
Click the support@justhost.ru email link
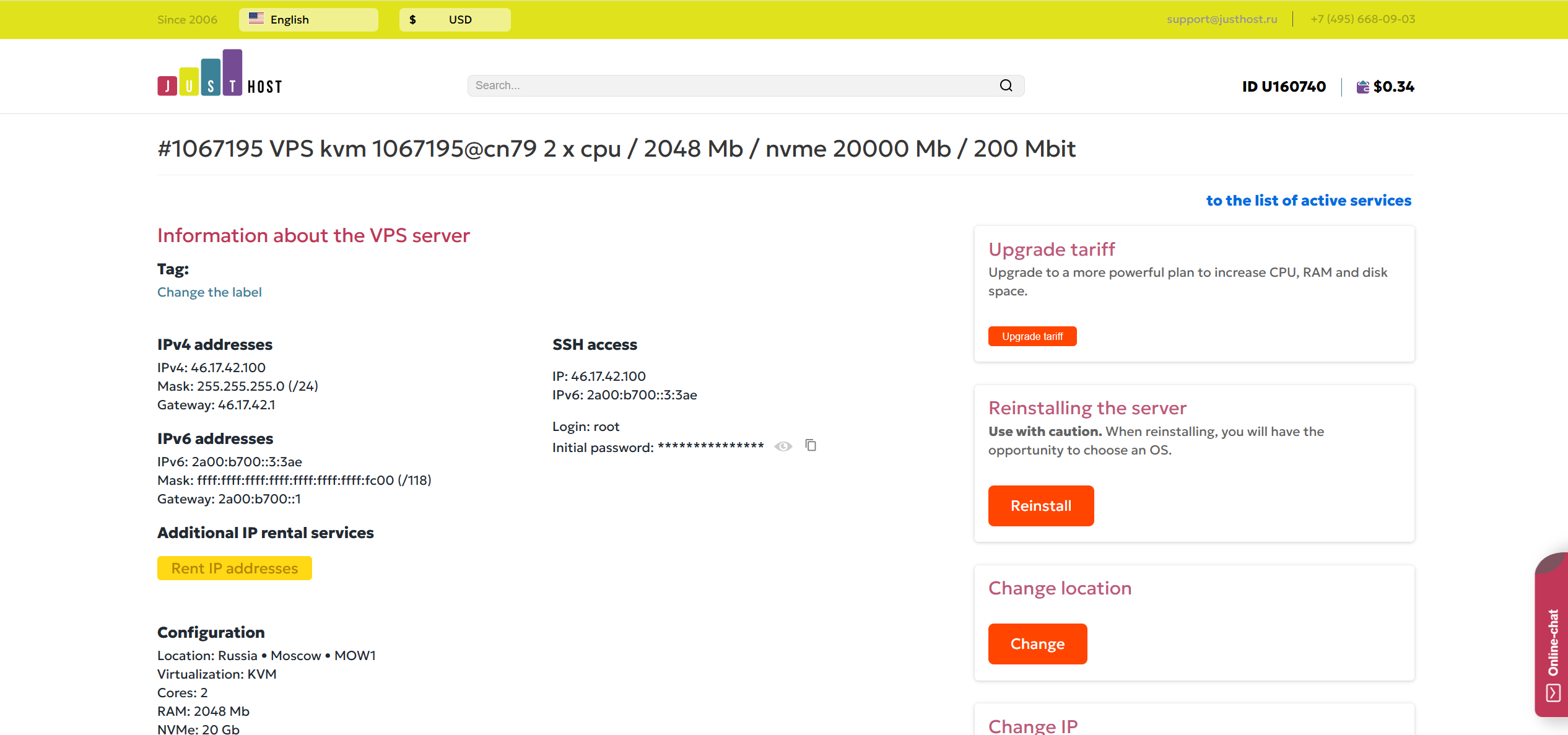(1222, 19)
